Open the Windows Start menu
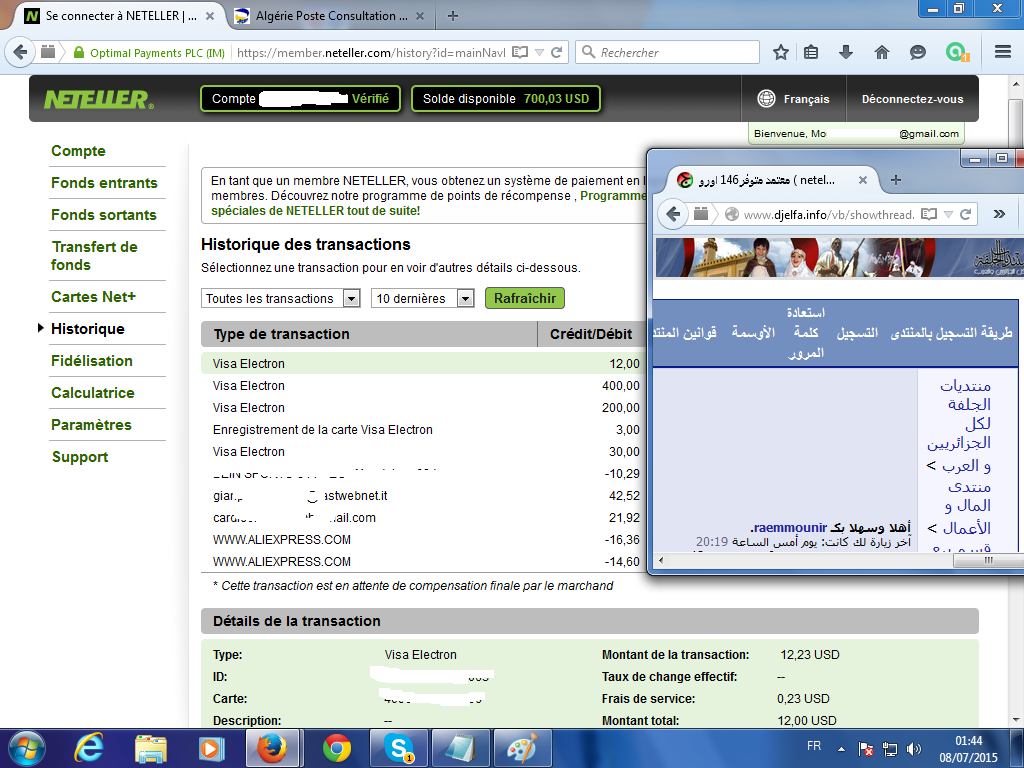The image size is (1024, 768). click(x=27, y=748)
